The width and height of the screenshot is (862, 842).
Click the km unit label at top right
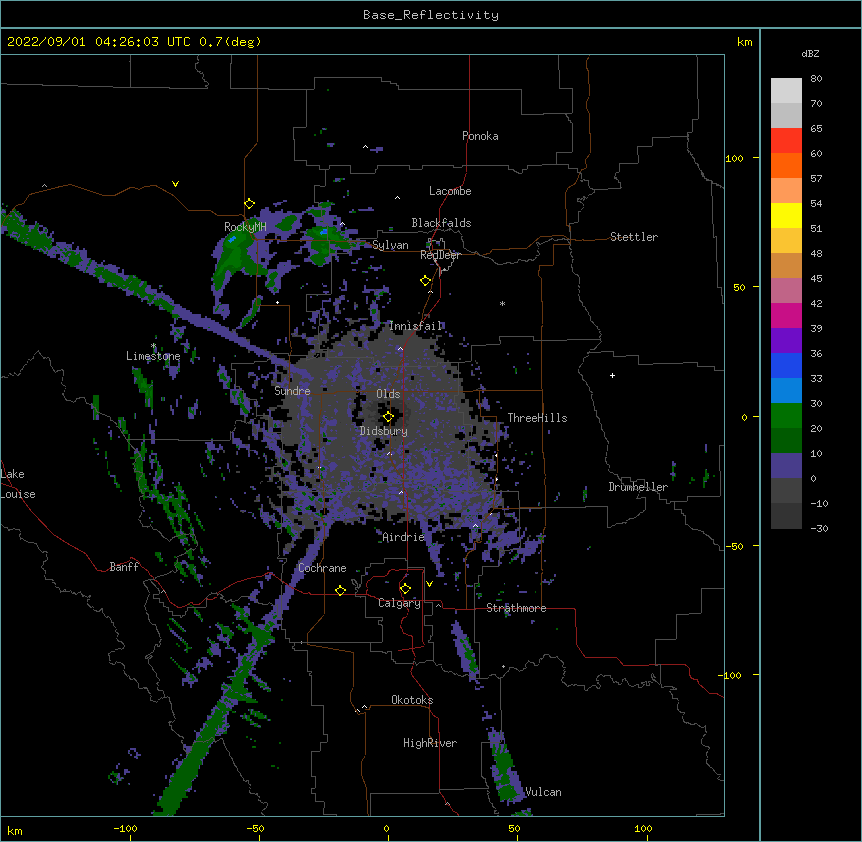coord(744,42)
